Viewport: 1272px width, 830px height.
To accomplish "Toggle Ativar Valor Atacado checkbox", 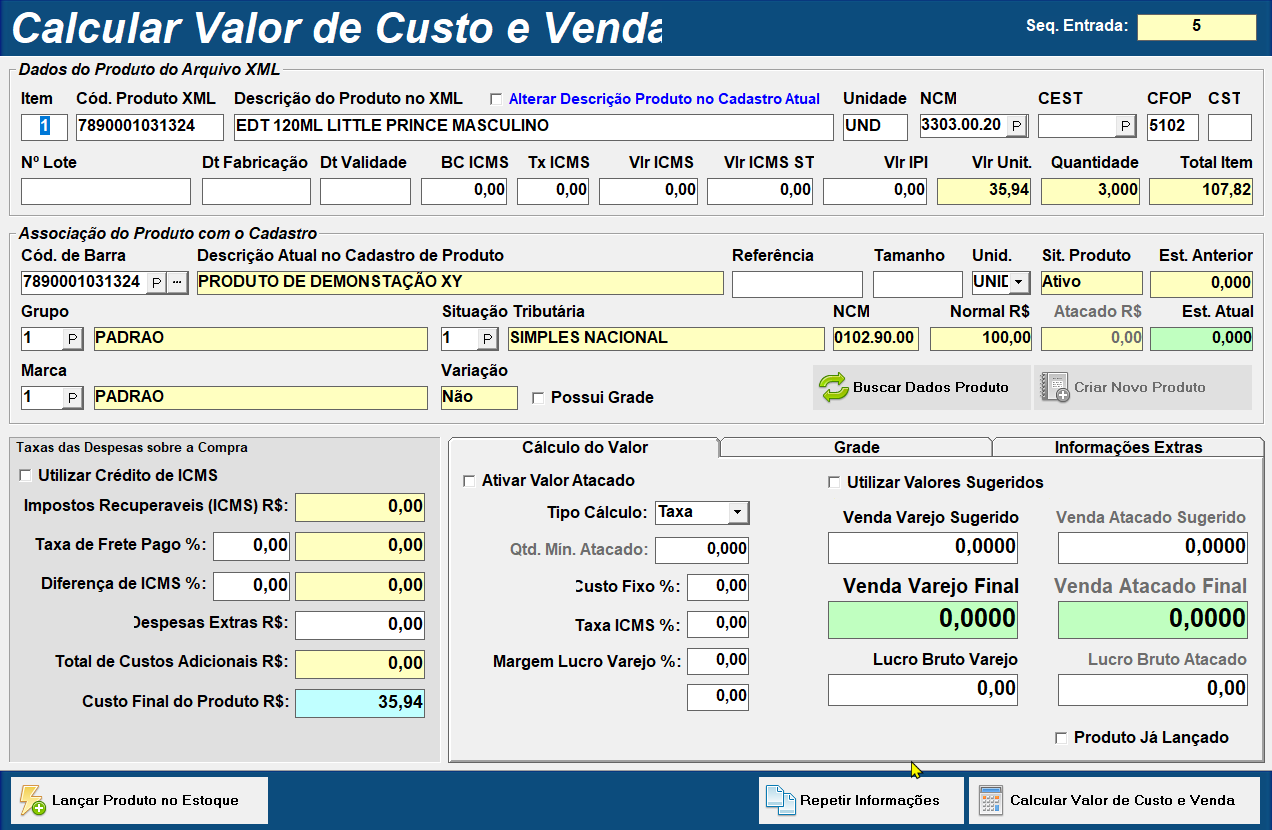I will point(469,481).
